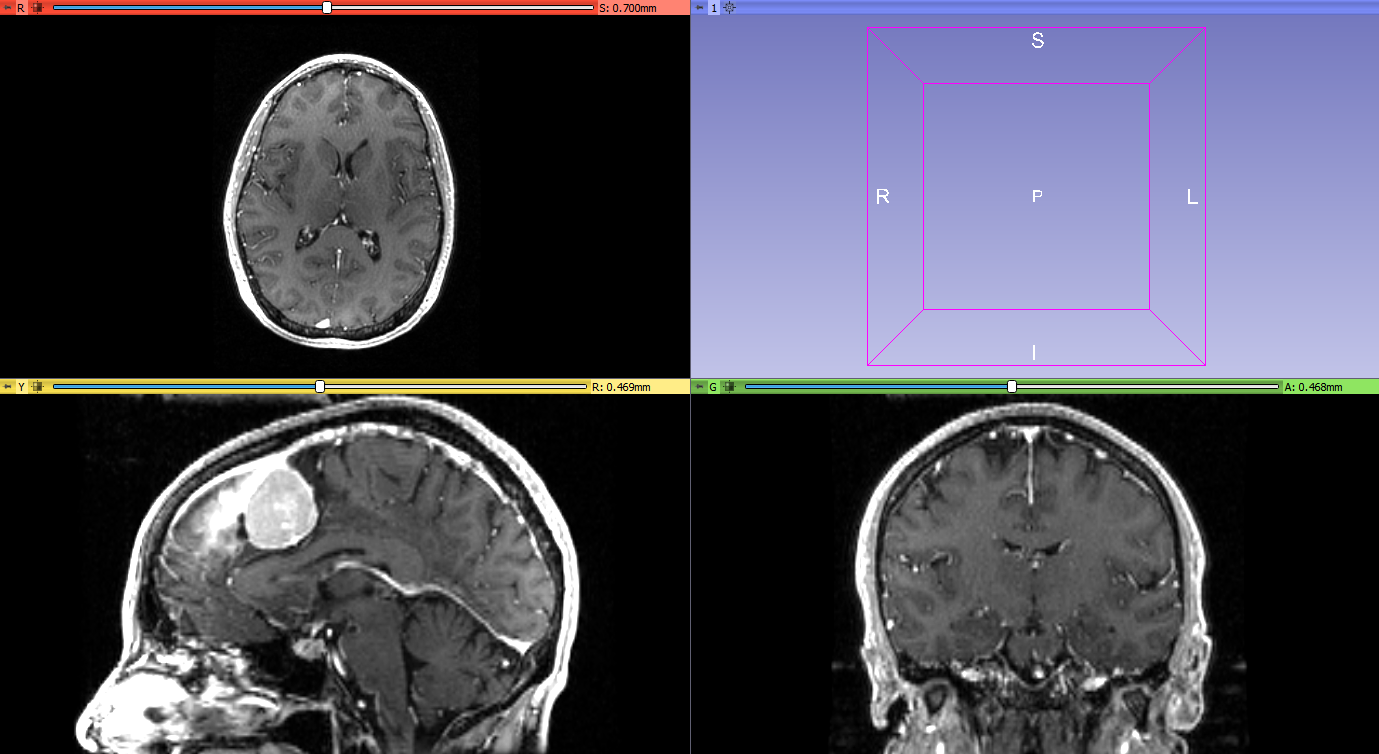Screen dimensions: 1379x754
Task: Click the Green slice offset slider handle
Action: (1012, 386)
